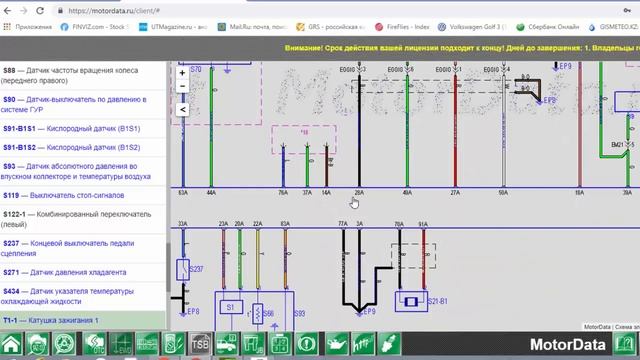Select S91-B1S2 oxygen sensor entry
This screenshot has height=360, width=640.
83,147
